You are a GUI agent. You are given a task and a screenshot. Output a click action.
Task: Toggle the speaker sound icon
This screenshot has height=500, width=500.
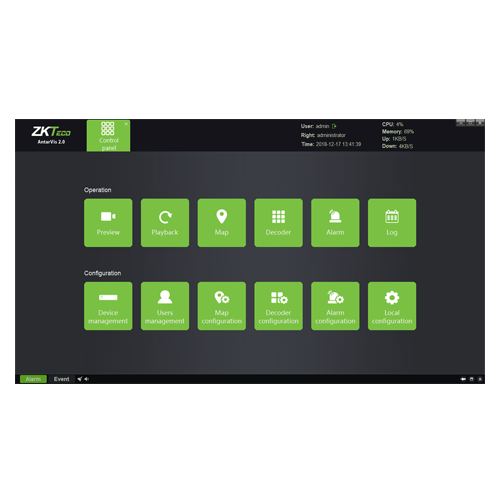click(x=87, y=379)
